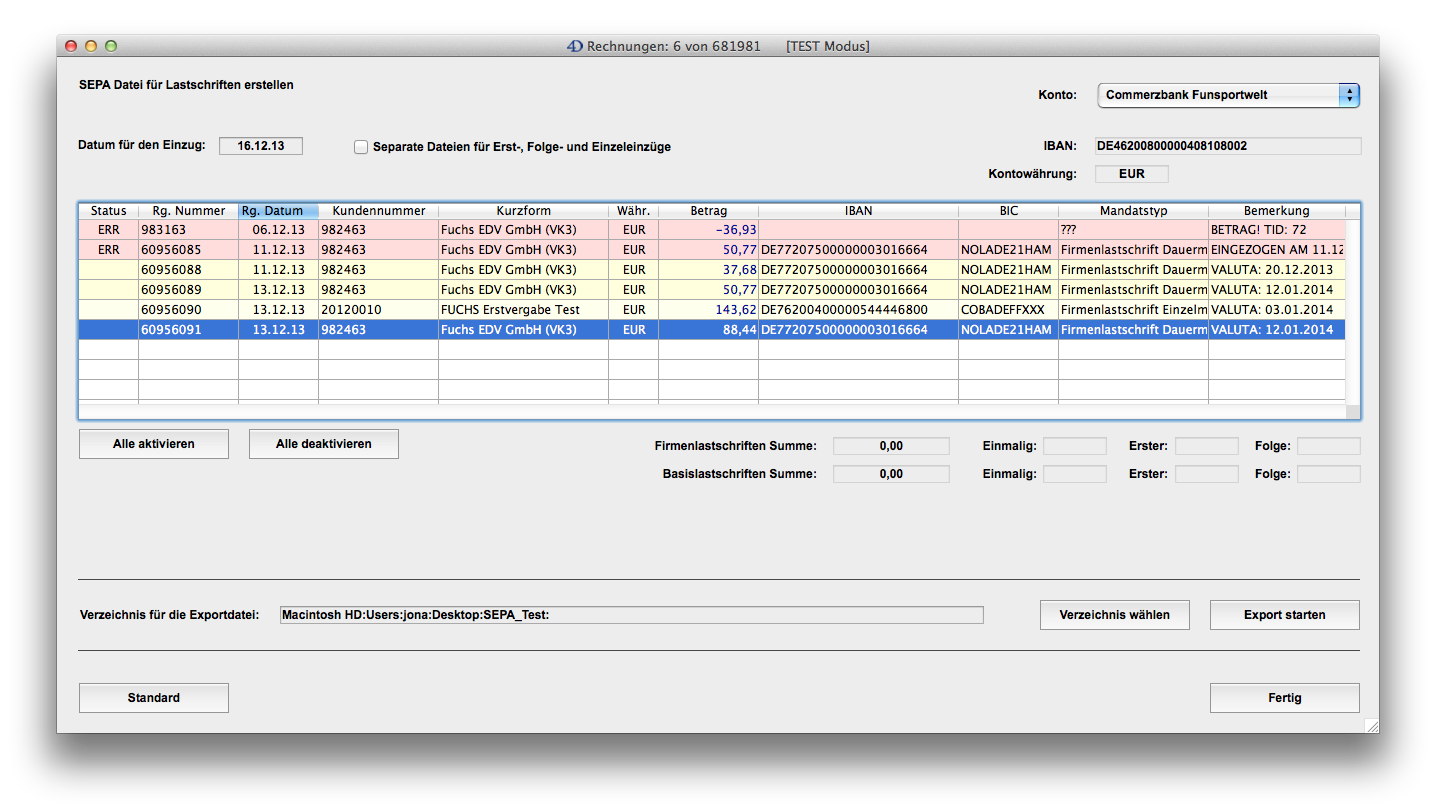The image size is (1436, 812).
Task: Click the Datum für den Einzug field
Action: click(x=260, y=146)
